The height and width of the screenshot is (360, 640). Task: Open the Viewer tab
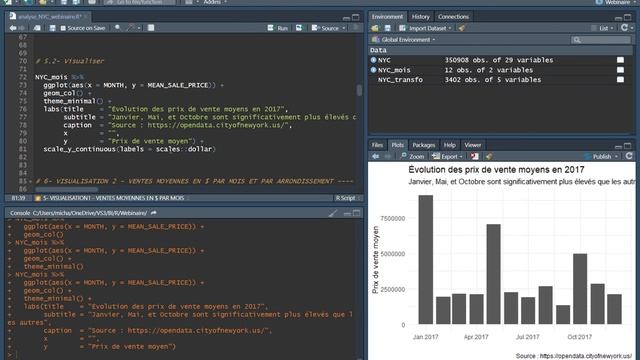coord(472,145)
